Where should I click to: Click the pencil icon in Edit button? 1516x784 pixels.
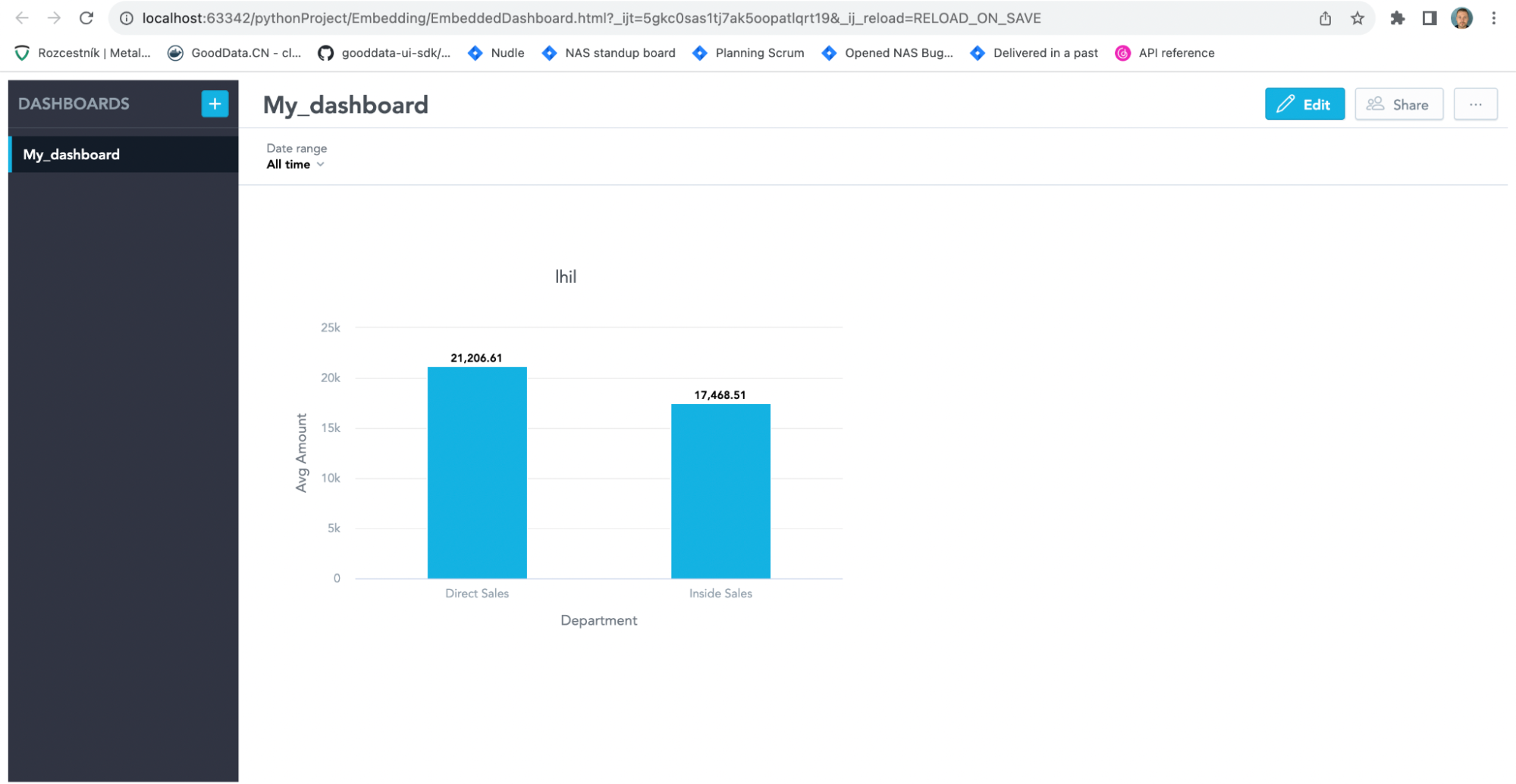[1284, 104]
